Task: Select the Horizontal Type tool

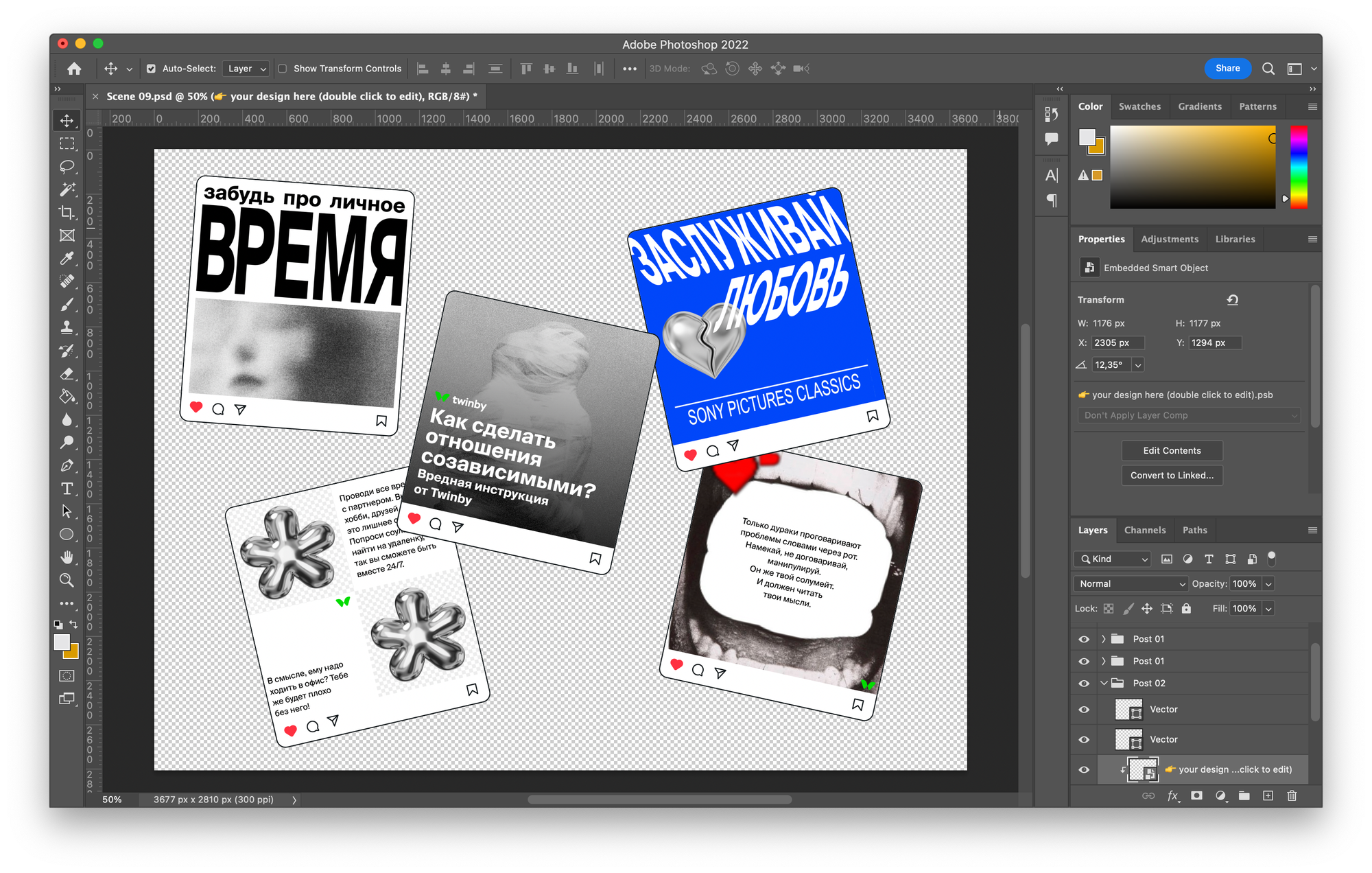Action: (x=67, y=489)
